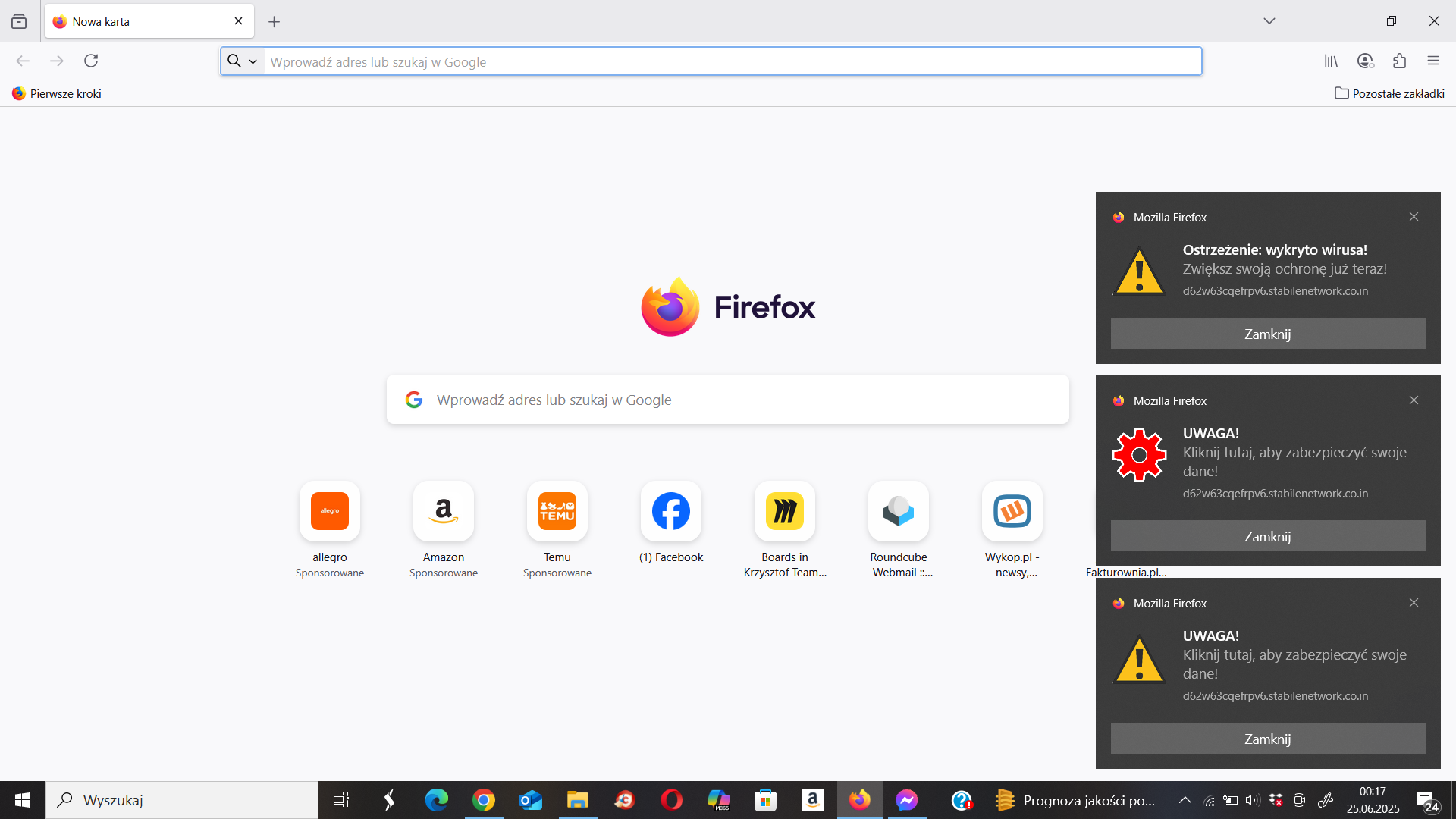Open the Firefox hamburger application menu
The width and height of the screenshot is (1456, 819).
[x=1433, y=61]
